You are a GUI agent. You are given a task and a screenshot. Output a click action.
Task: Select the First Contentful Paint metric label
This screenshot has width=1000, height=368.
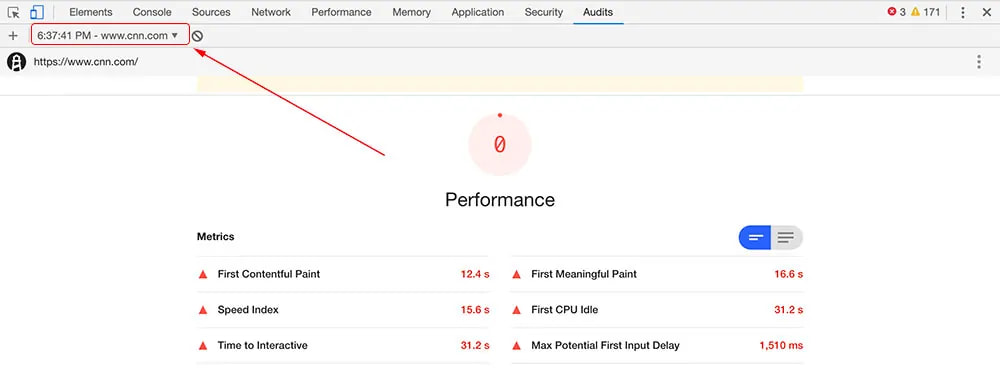268,274
